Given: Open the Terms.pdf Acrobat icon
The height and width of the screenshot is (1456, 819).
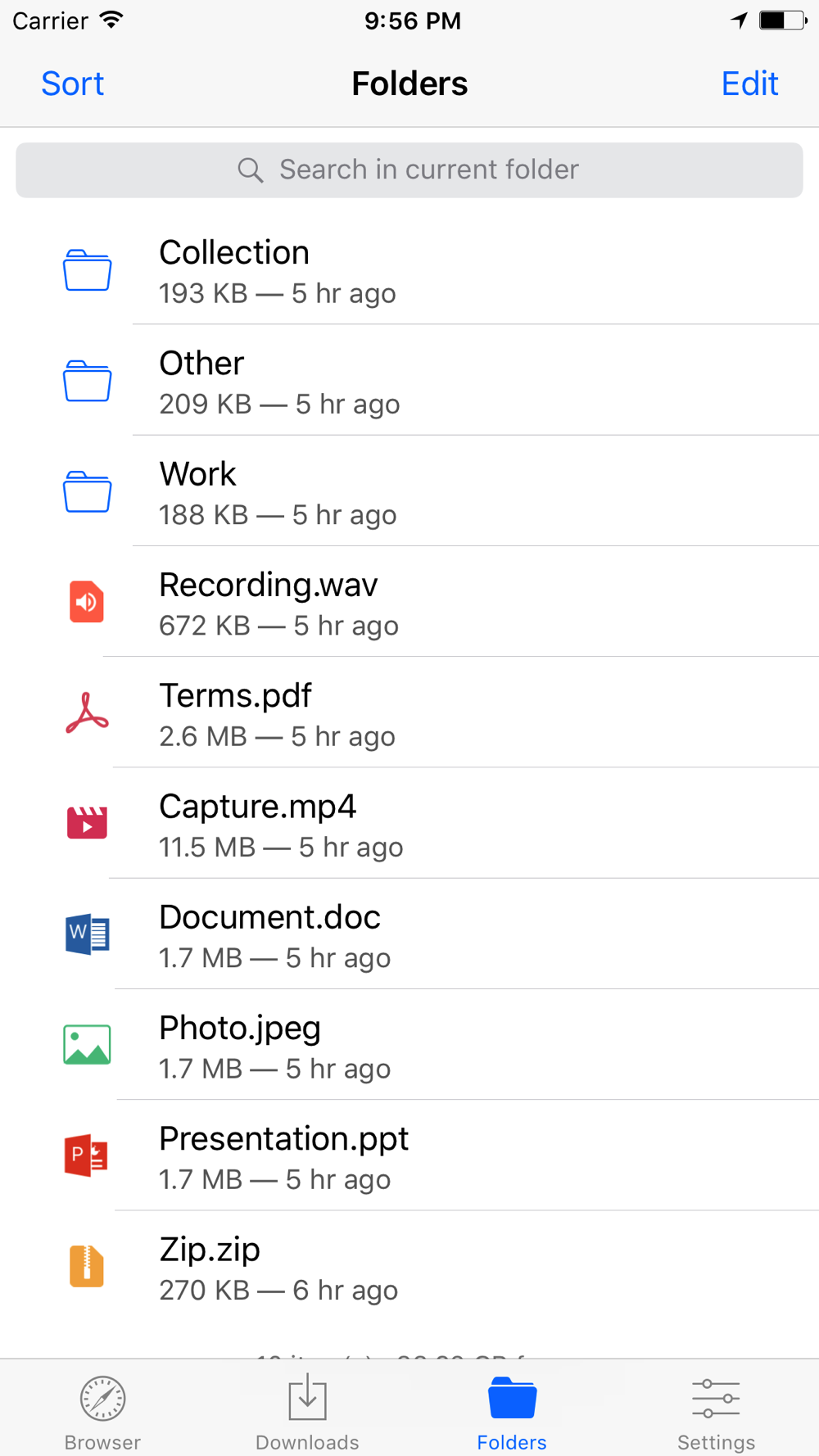Looking at the screenshot, I should (x=87, y=712).
